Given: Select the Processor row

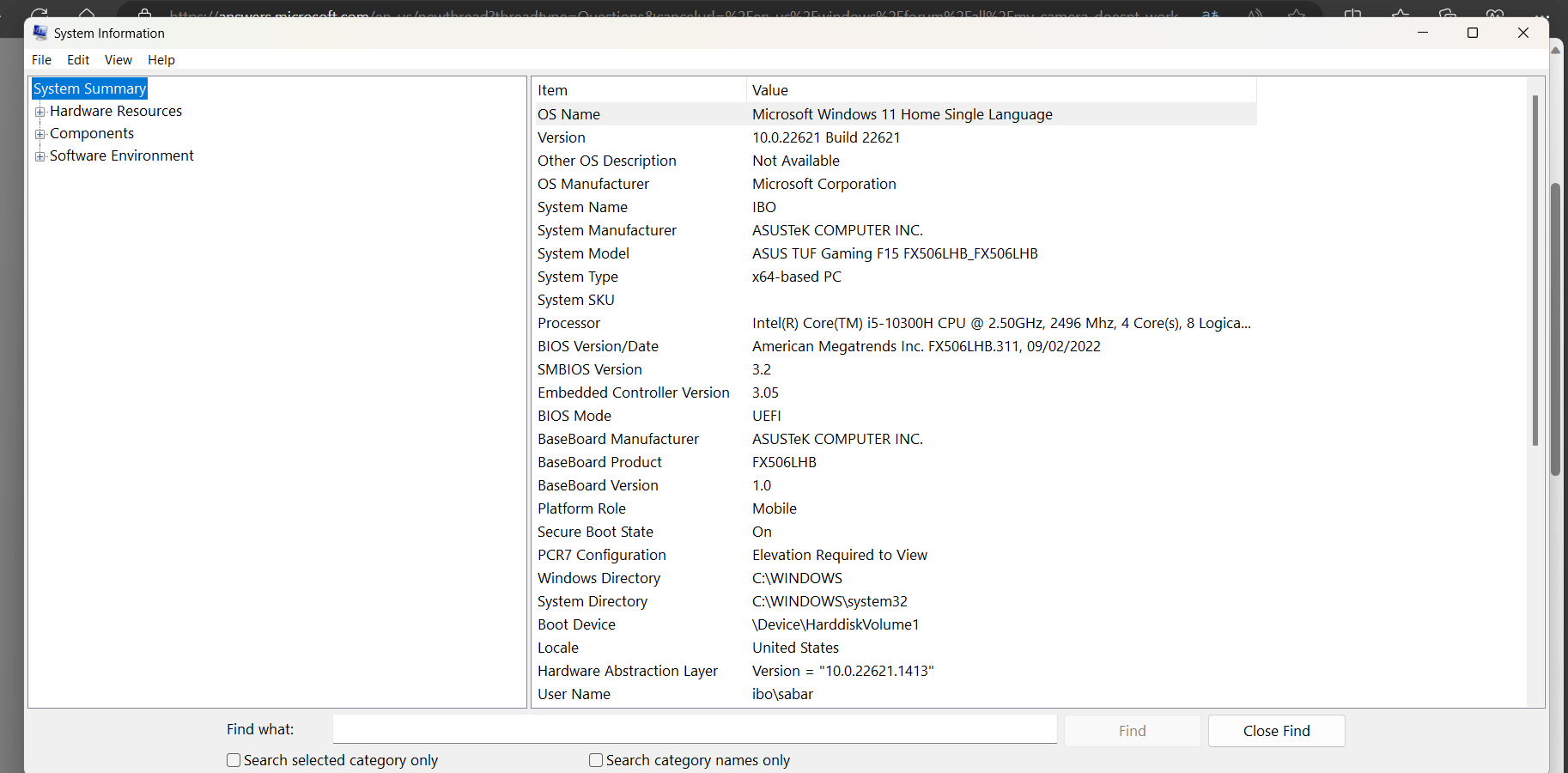Looking at the screenshot, I should pos(896,323).
